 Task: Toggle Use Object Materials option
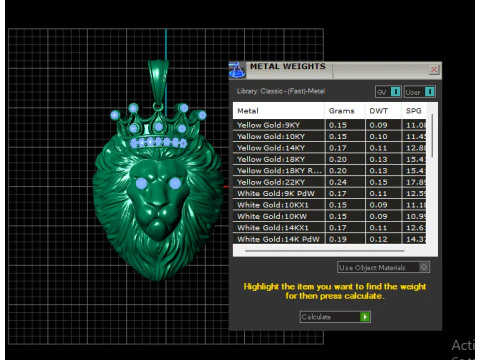click(x=383, y=267)
